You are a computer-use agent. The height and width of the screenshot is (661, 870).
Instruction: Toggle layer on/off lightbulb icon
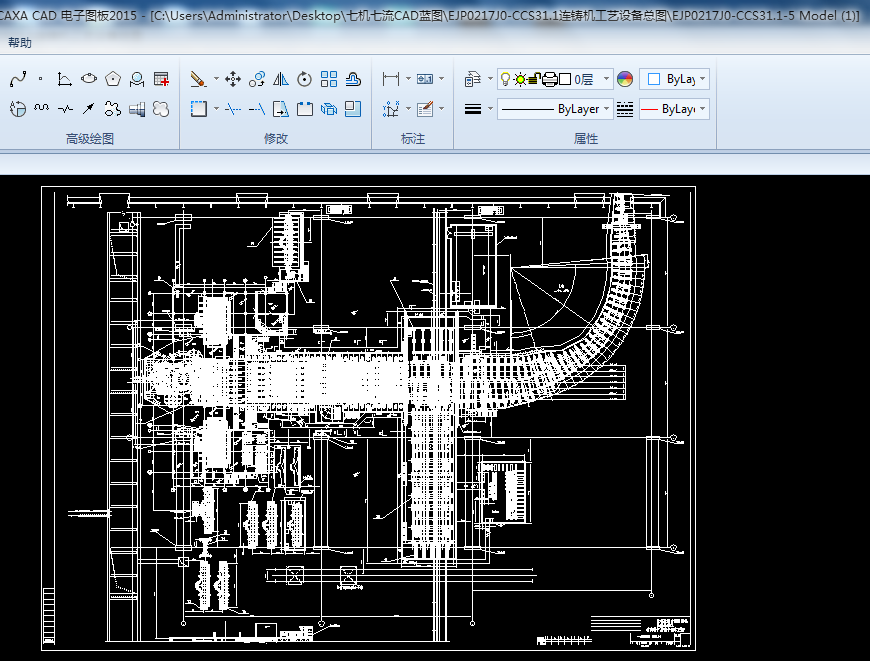pos(506,79)
